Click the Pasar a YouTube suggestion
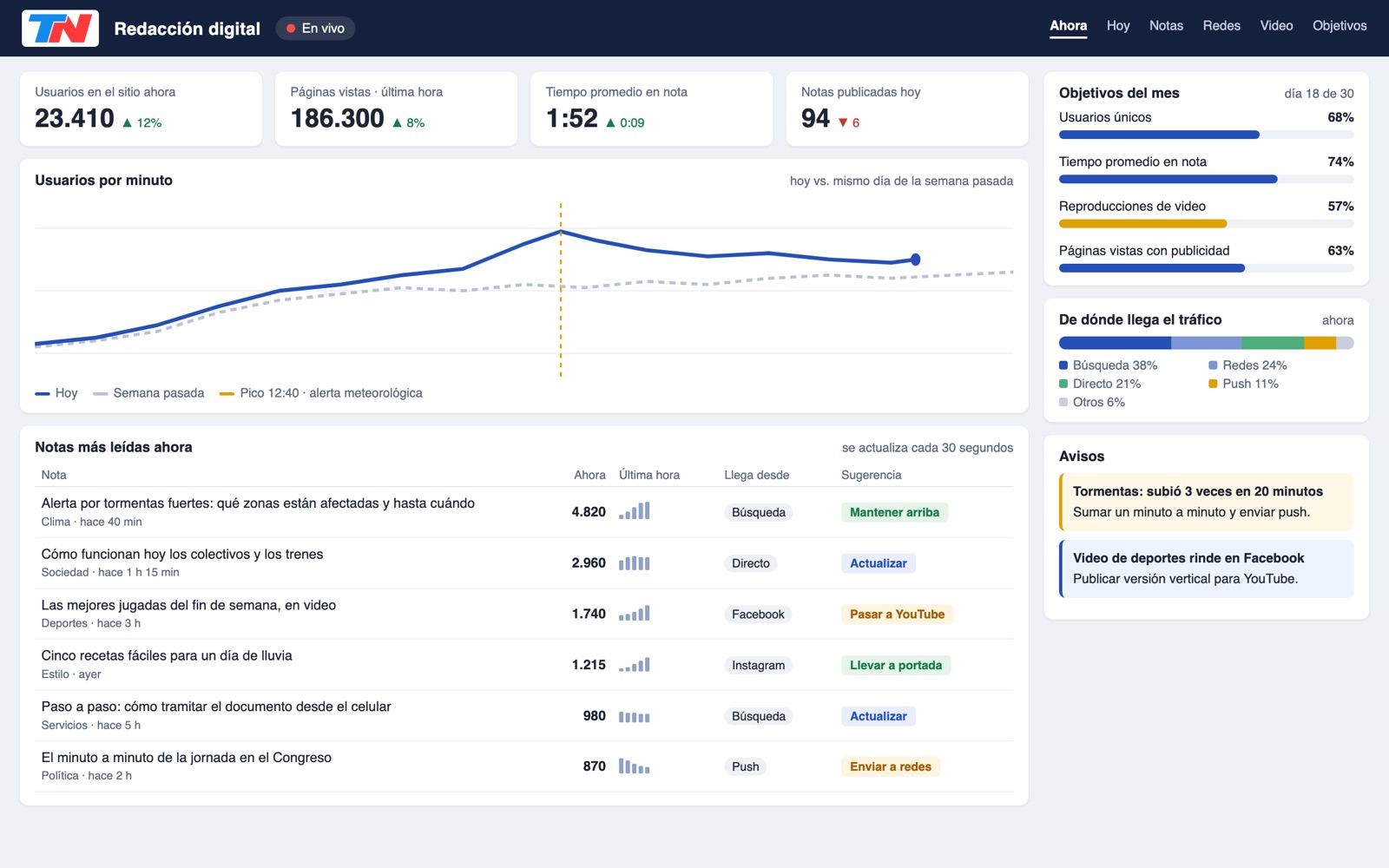The height and width of the screenshot is (868, 1389). tap(897, 615)
